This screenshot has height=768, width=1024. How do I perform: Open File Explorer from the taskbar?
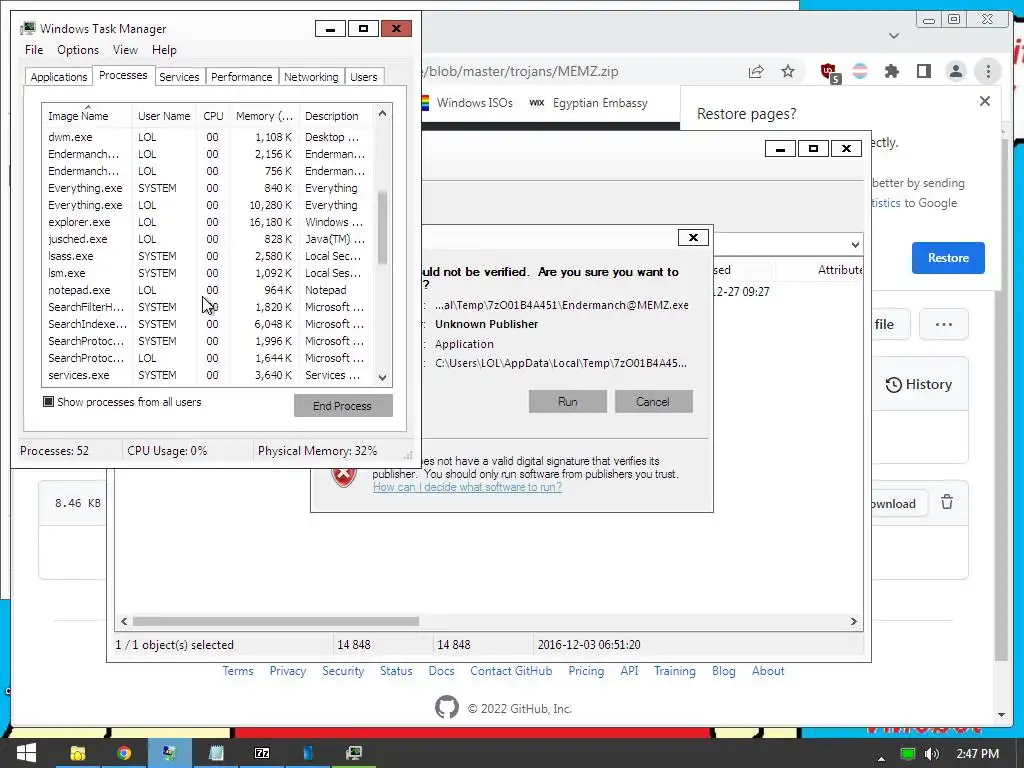78,753
